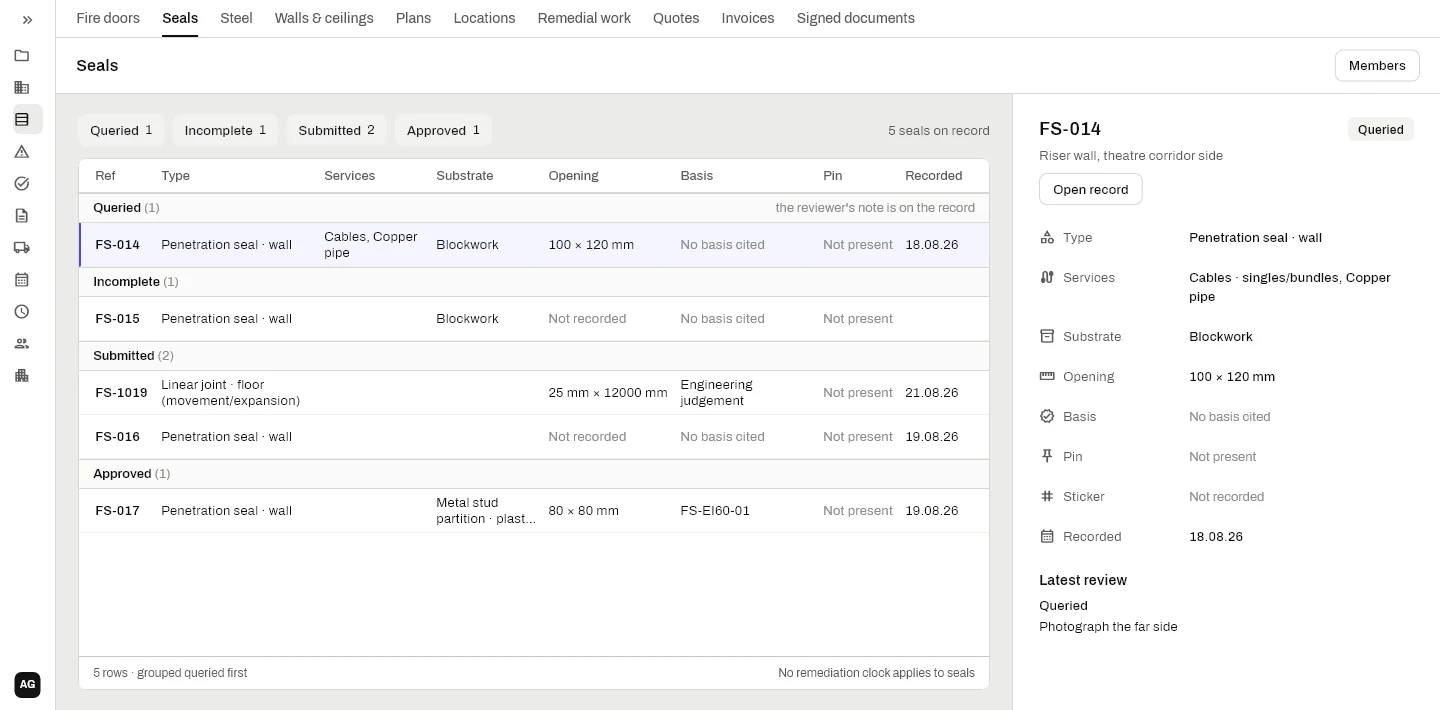Open the clock icon in sidebar
1440x710 pixels.
click(x=22, y=312)
